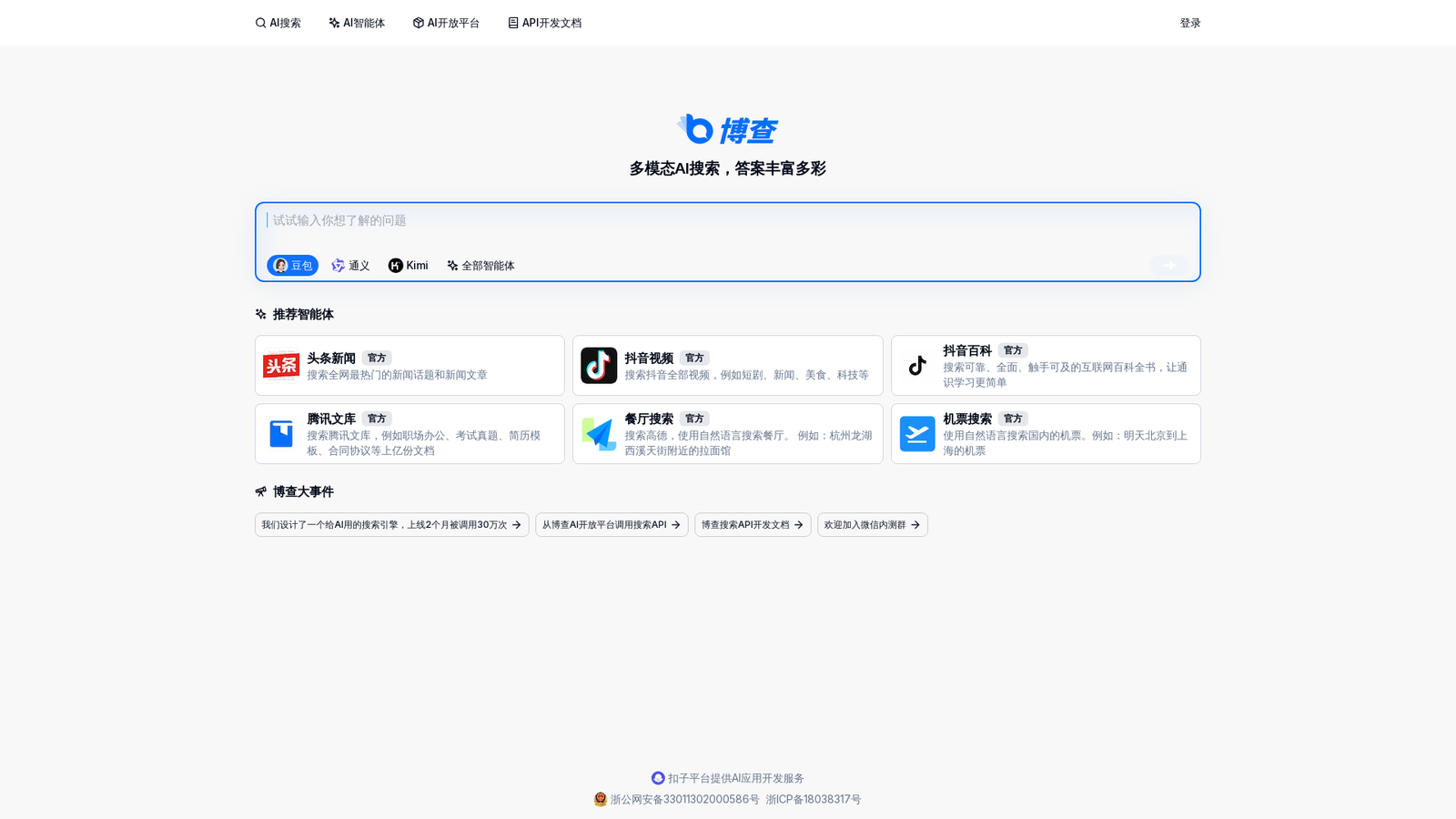Open the 抖音百科 agent title
Viewport: 1456px width, 819px height.
point(967,350)
